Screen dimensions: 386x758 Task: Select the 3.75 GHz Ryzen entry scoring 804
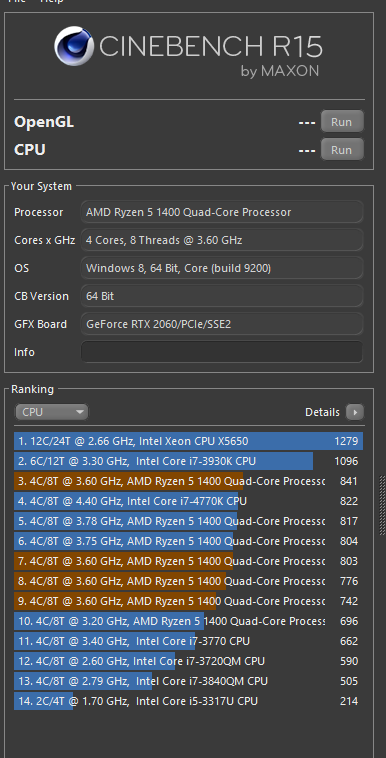pyautogui.click(x=189, y=541)
